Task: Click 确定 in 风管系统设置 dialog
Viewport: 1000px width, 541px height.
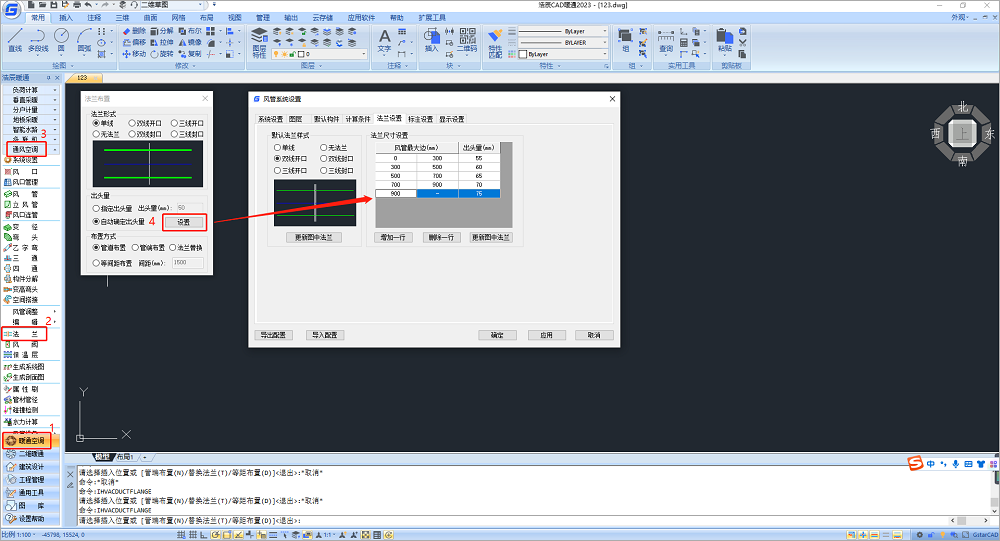Action: point(497,335)
